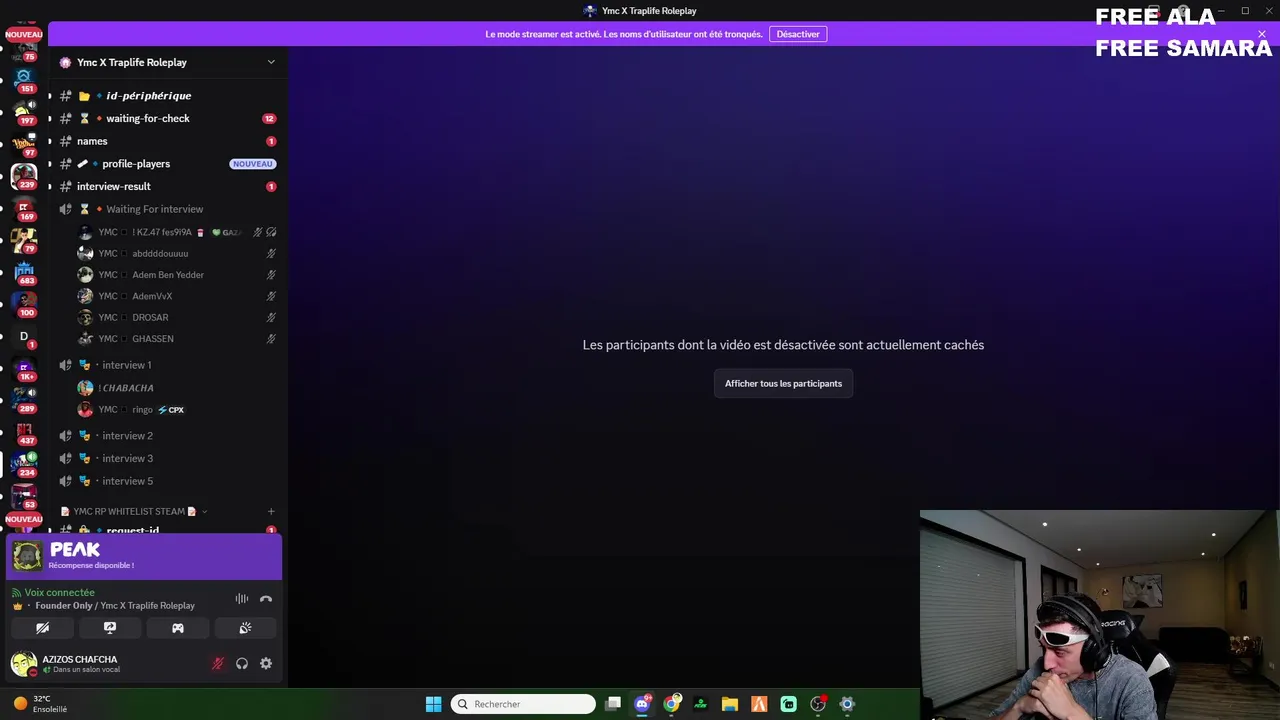Screen dimensions: 1280x720
Task: Share your screen from voice panel
Action: 110,628
